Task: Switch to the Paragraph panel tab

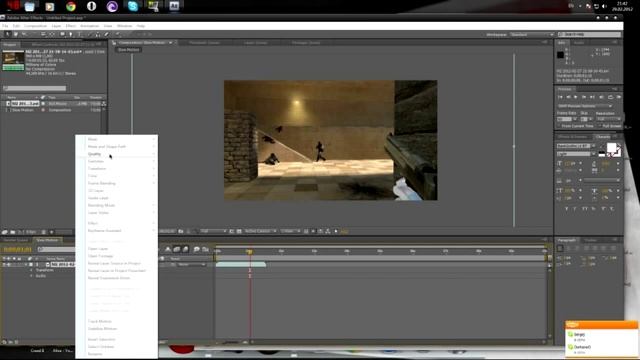Action: tap(567, 240)
